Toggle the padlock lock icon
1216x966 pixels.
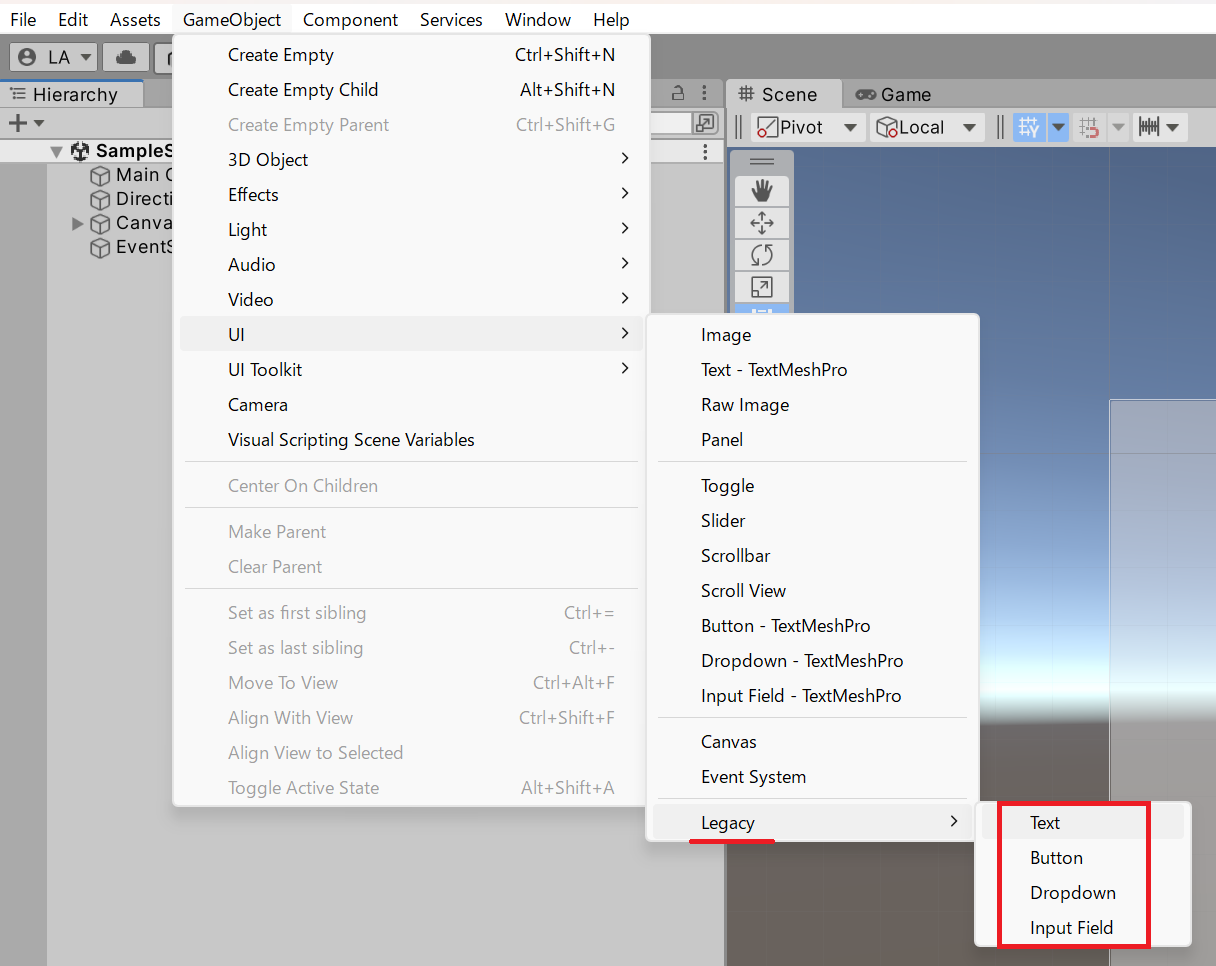coord(678,93)
